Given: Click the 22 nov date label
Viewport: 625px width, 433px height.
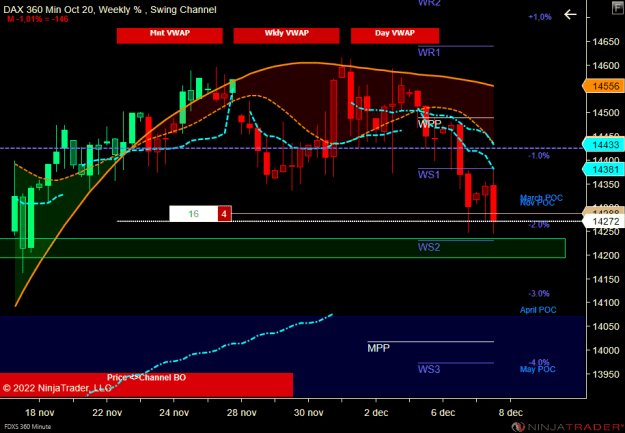Looking at the screenshot, I should click(x=107, y=413).
